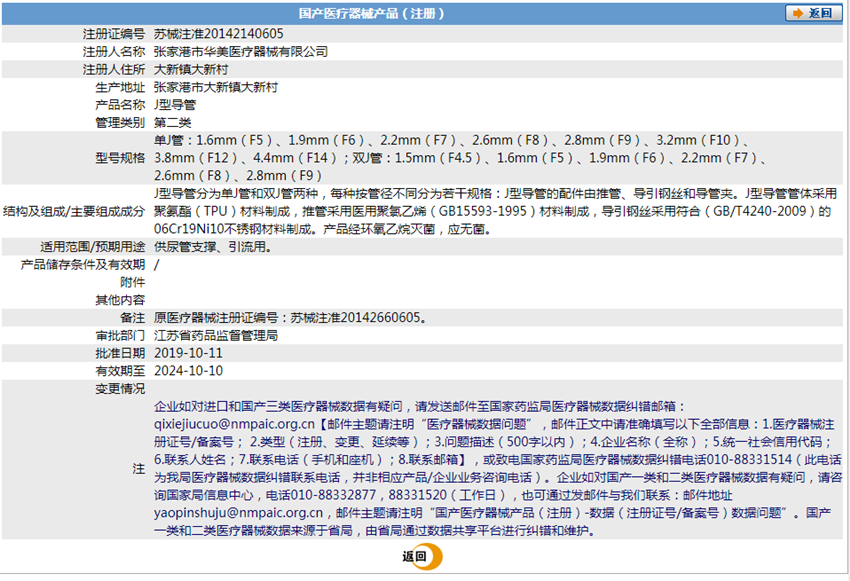Click composition line starting 06Cr19Ni10不锈钢材料

[x=323, y=229]
